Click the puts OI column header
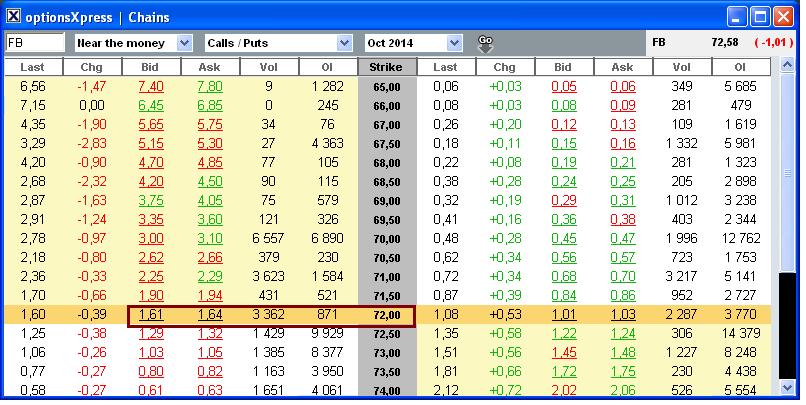Image resolution: width=806 pixels, height=405 pixels. tap(741, 67)
